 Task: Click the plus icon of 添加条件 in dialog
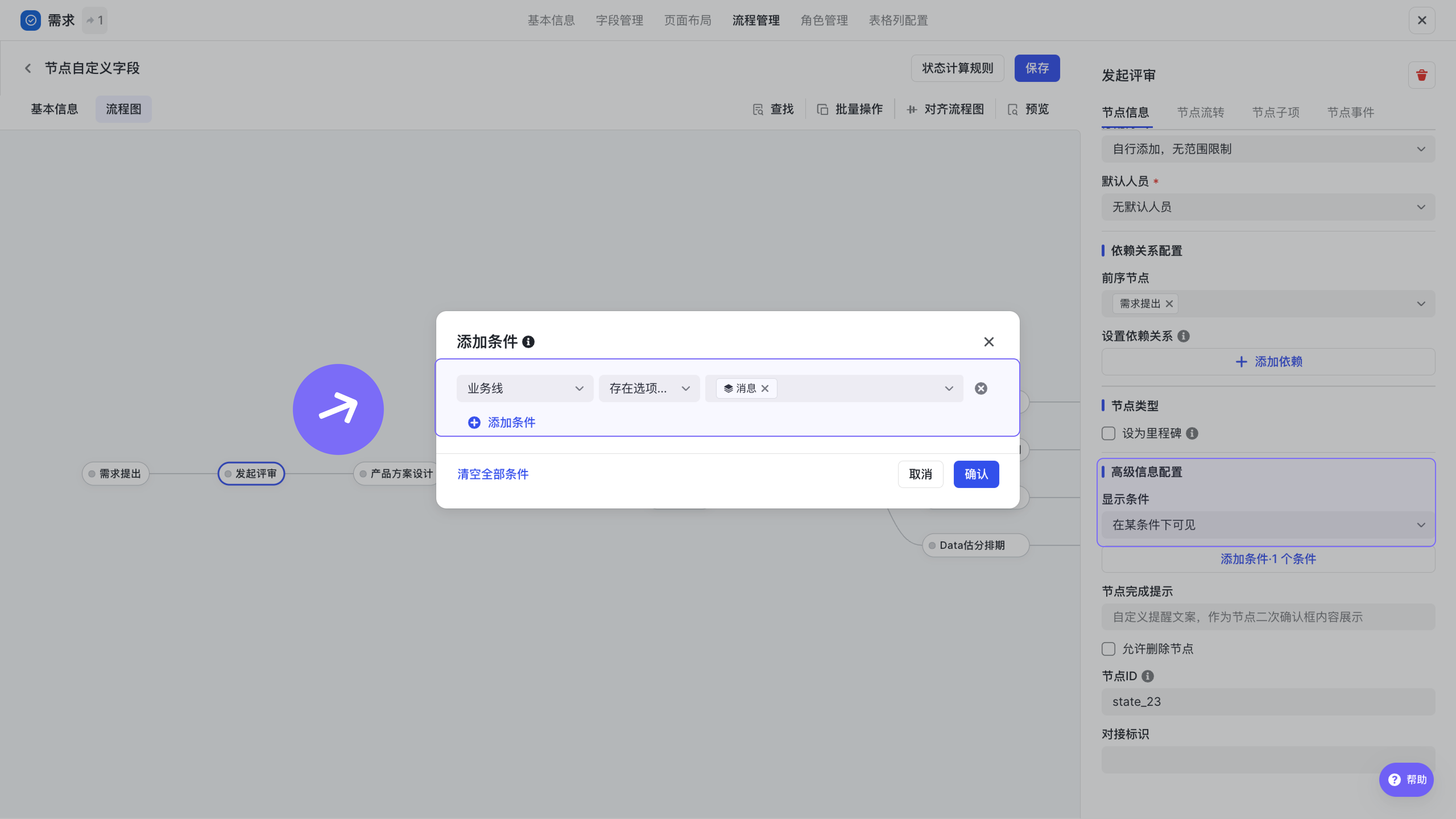click(474, 423)
